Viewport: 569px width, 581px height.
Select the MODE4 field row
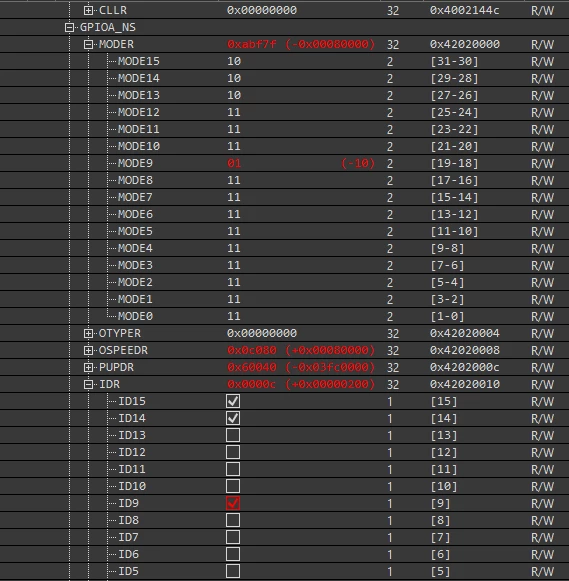(x=284, y=248)
